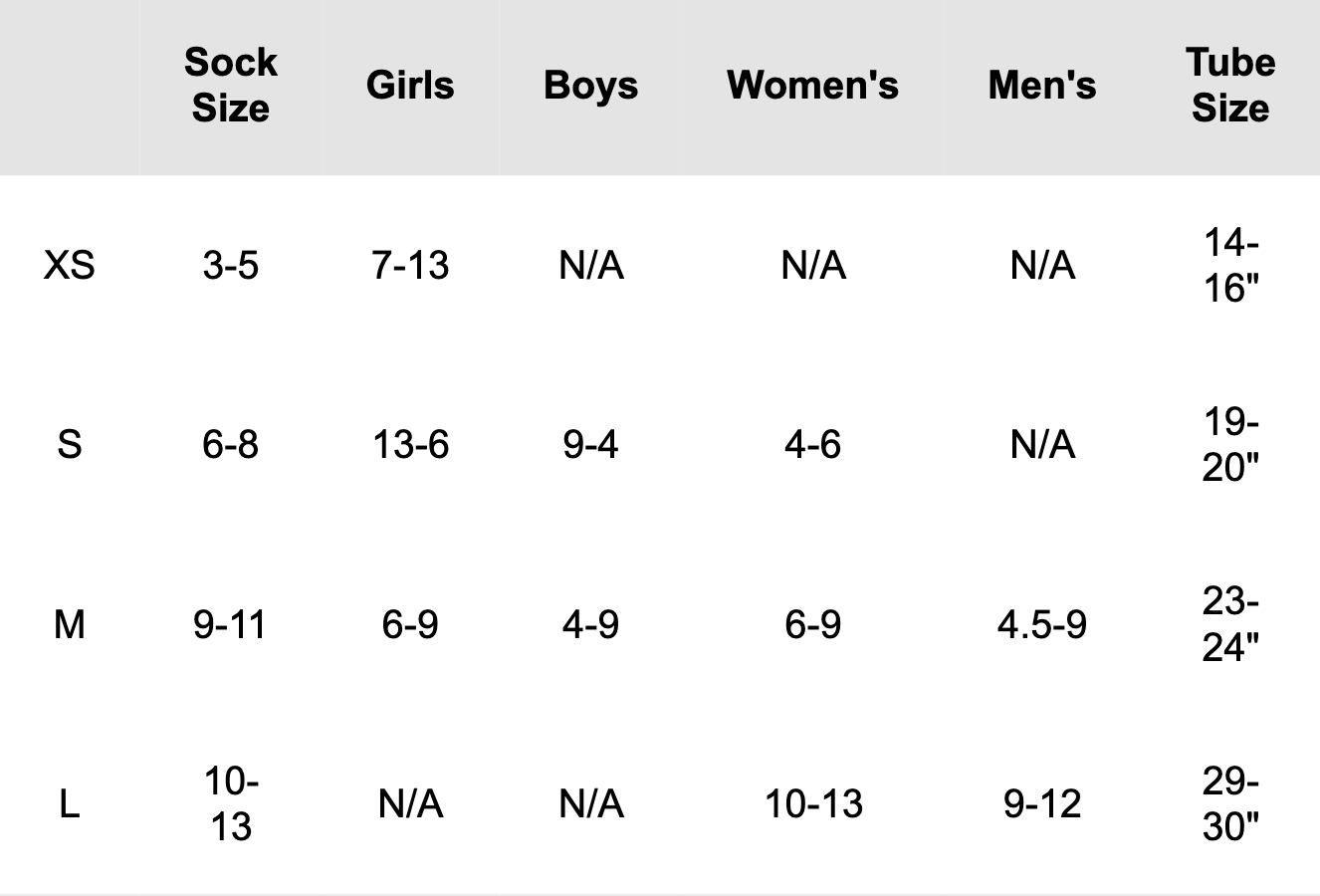Viewport: 1320px width, 896px height.
Task: Select the S row label
Action: [x=70, y=444]
